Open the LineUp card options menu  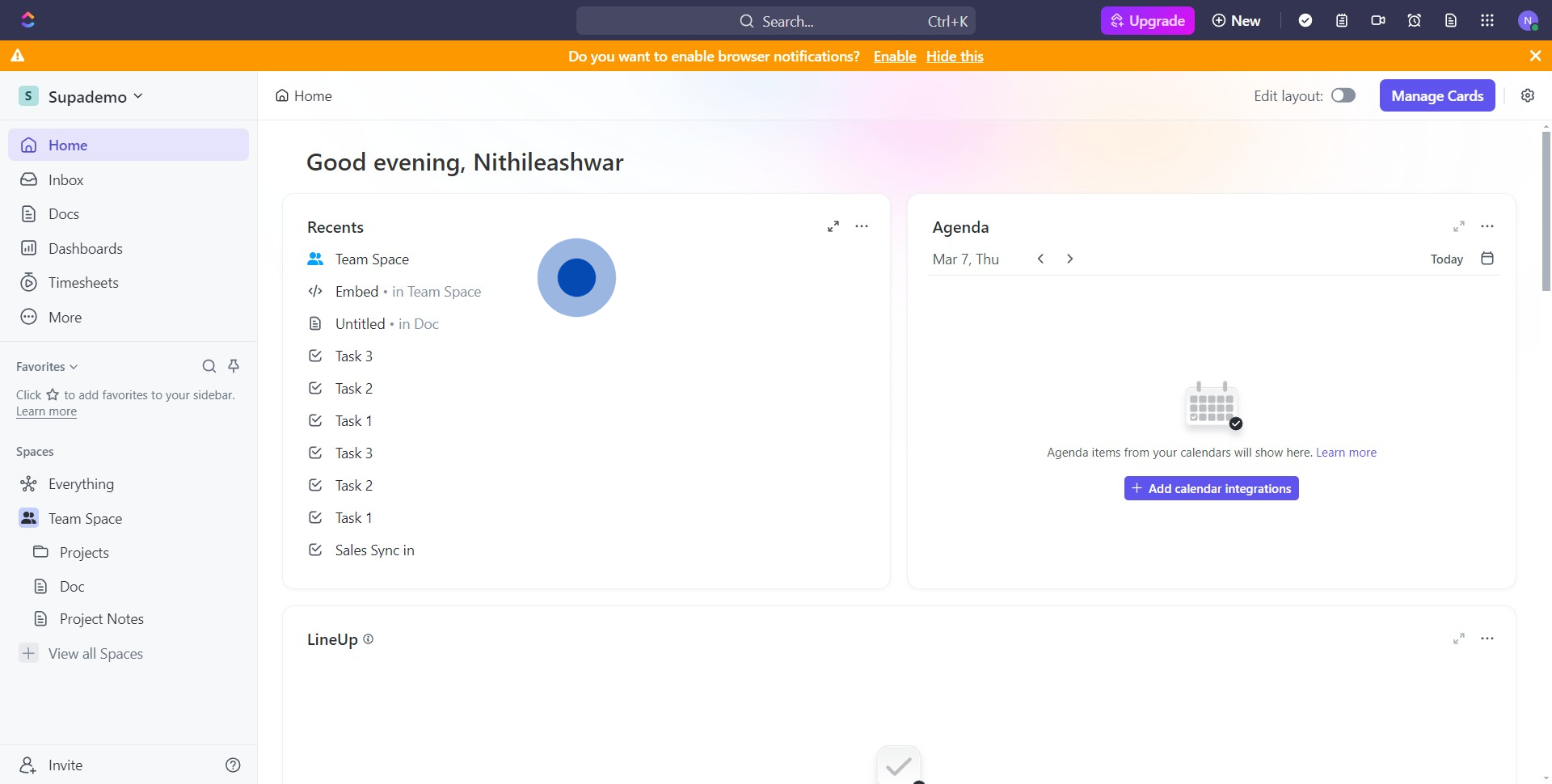tap(1487, 639)
